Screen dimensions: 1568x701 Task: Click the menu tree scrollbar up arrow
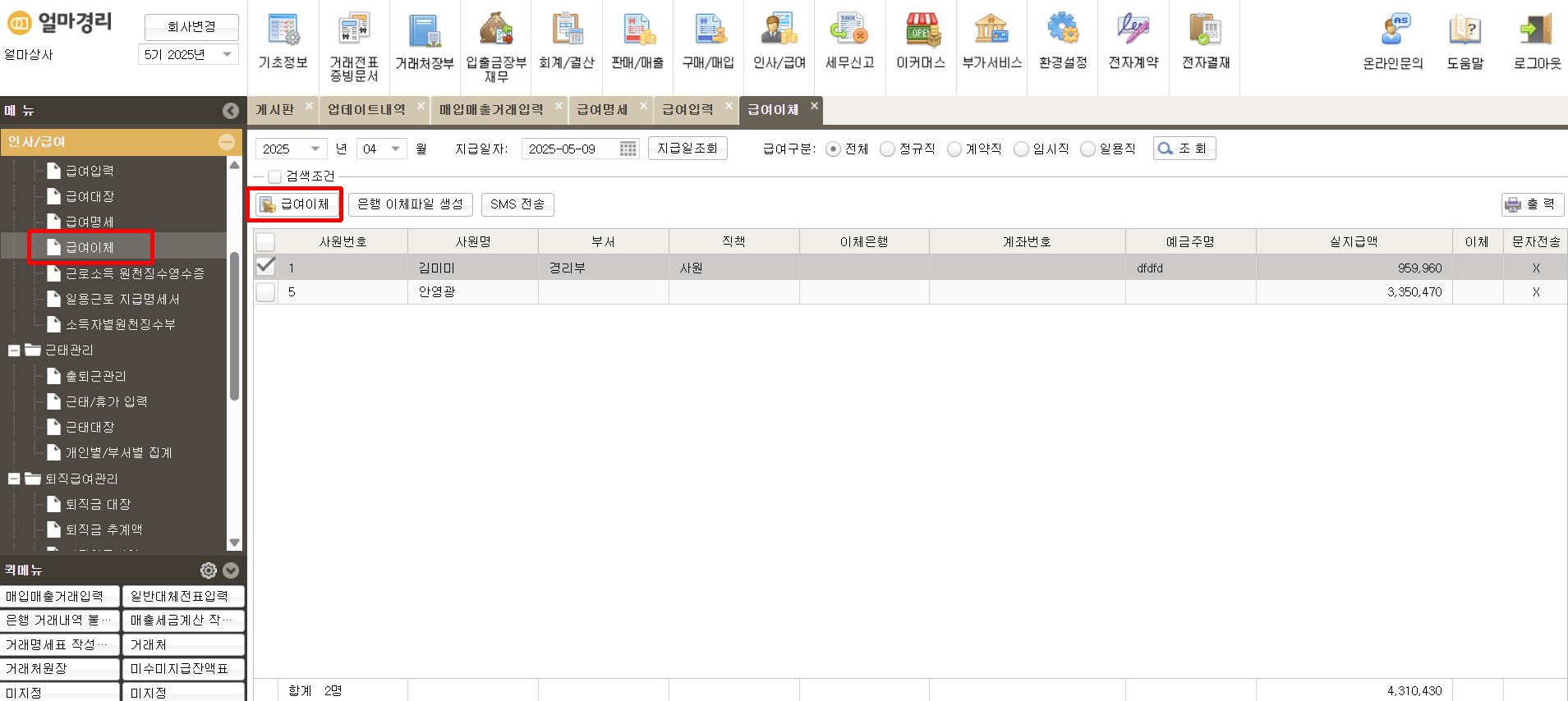pyautogui.click(x=234, y=165)
